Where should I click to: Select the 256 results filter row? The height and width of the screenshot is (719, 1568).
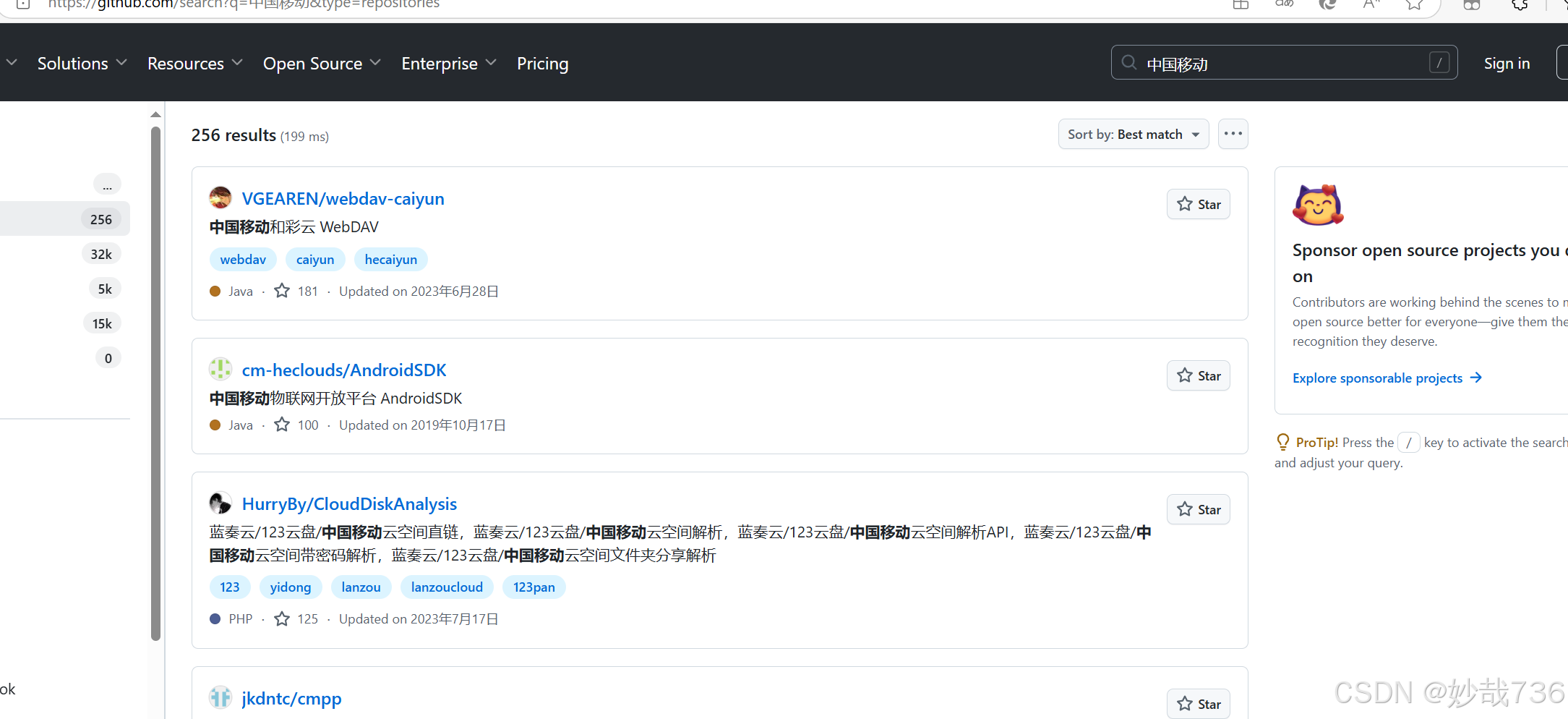(65, 218)
